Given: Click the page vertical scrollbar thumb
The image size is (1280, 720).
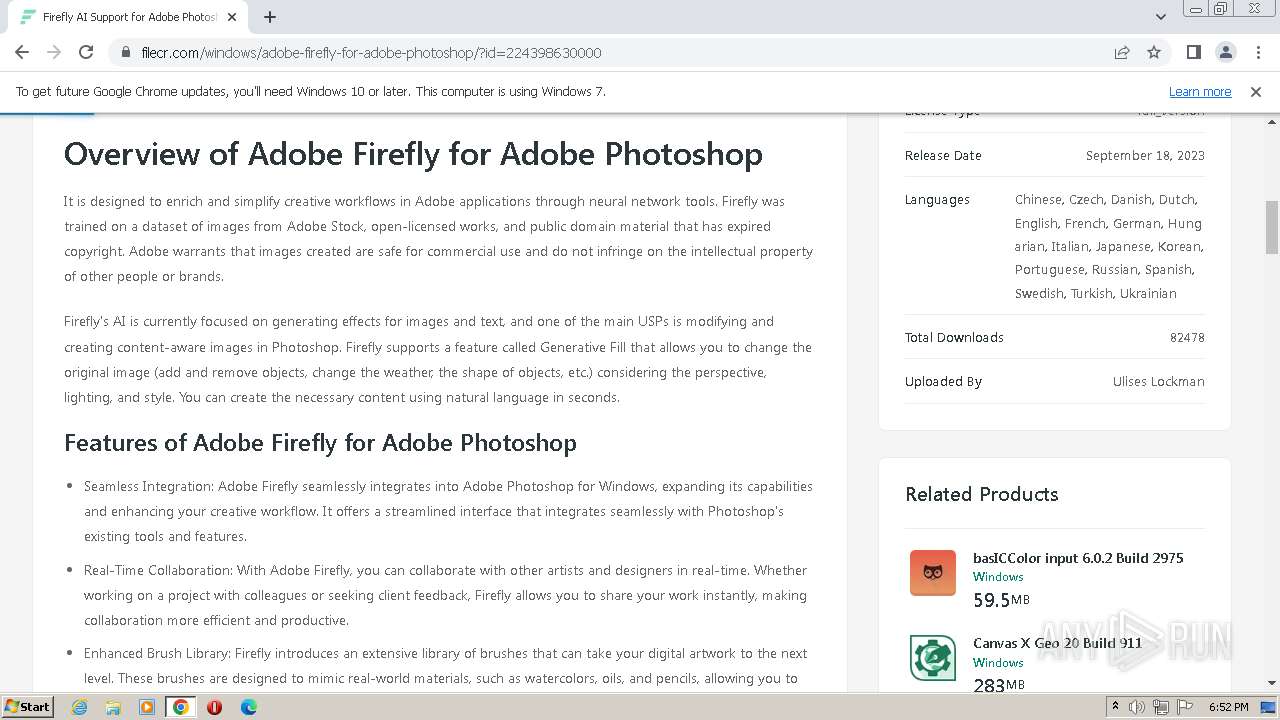Looking at the screenshot, I should [1272, 227].
